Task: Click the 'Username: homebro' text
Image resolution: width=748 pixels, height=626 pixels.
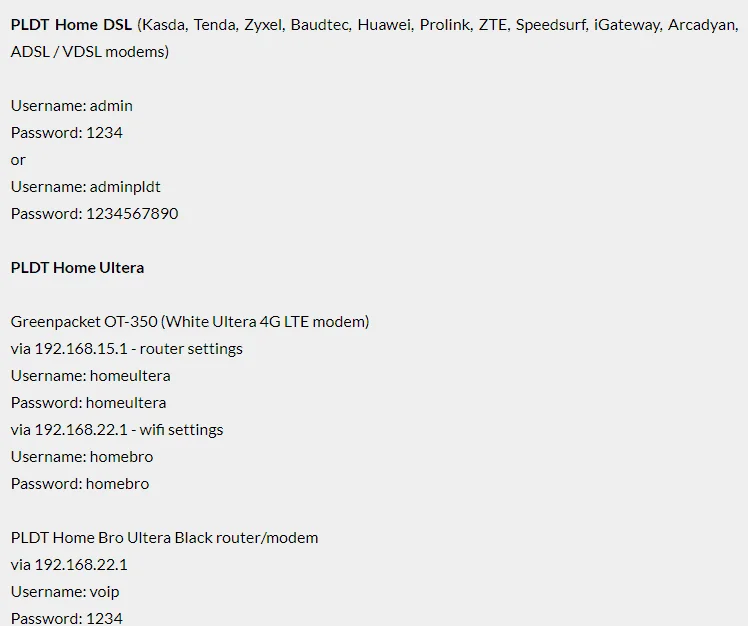Action: (82, 457)
